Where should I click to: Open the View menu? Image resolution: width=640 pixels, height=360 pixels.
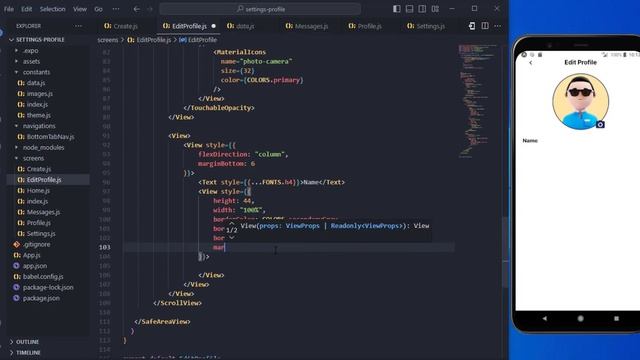point(80,9)
